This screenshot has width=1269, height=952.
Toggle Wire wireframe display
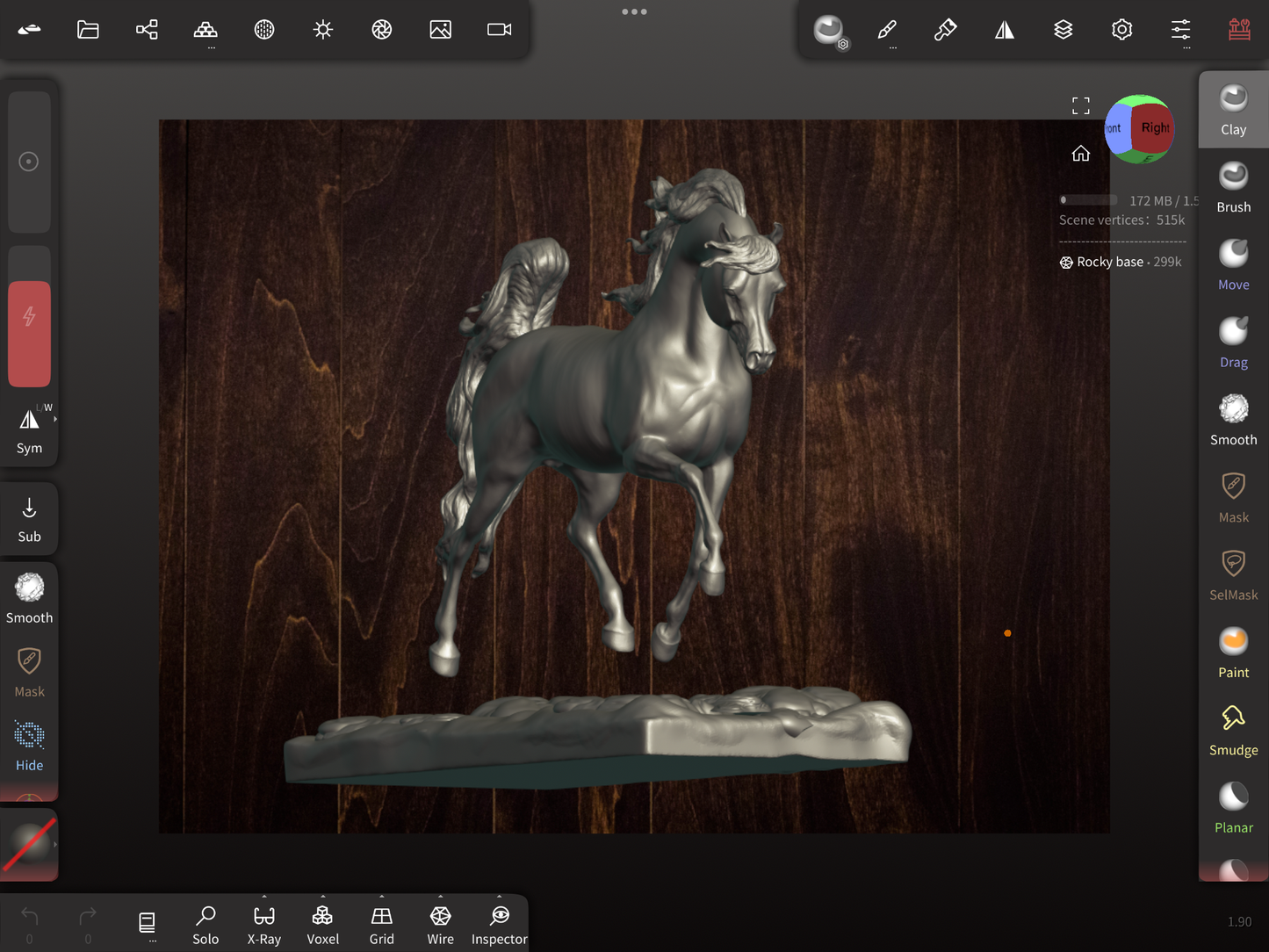440,925
